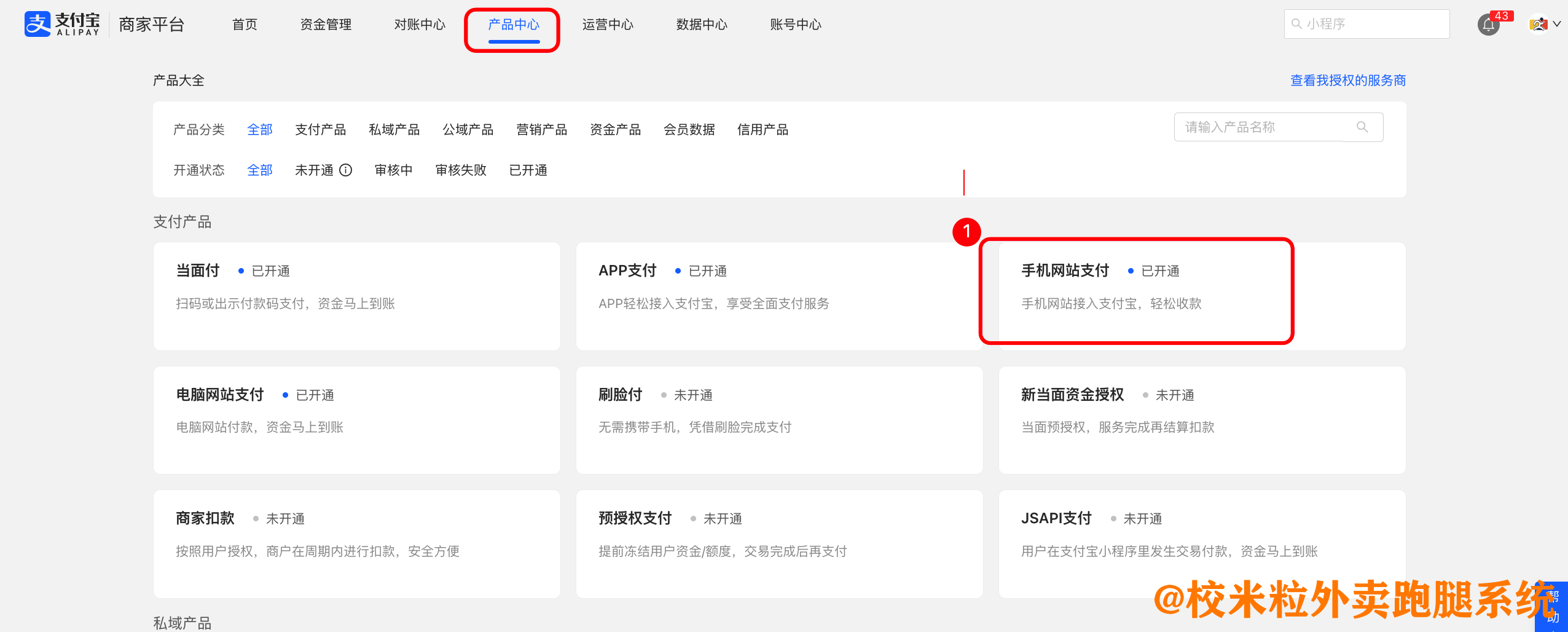The height and width of the screenshot is (632, 1568).
Task: Click the info icon beside 未开通
Action: 346,170
